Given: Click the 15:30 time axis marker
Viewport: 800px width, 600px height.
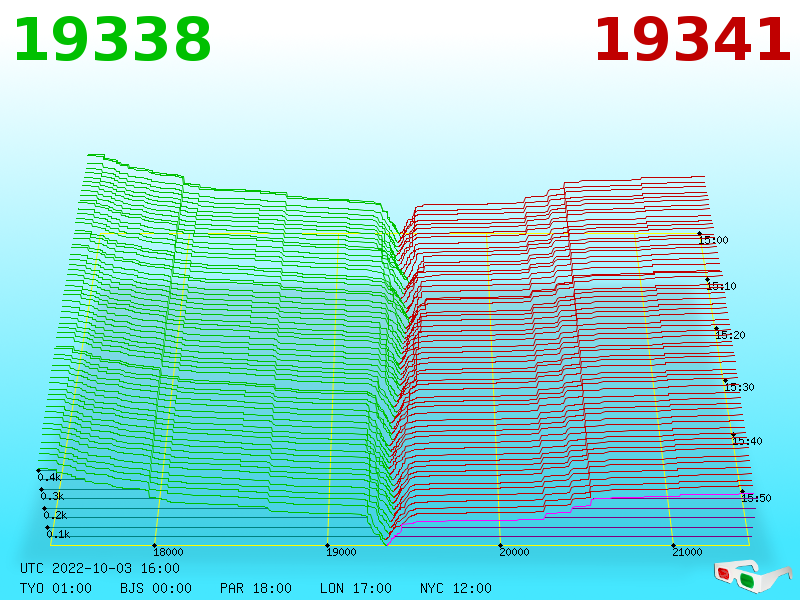Looking at the screenshot, I should 739,387.
